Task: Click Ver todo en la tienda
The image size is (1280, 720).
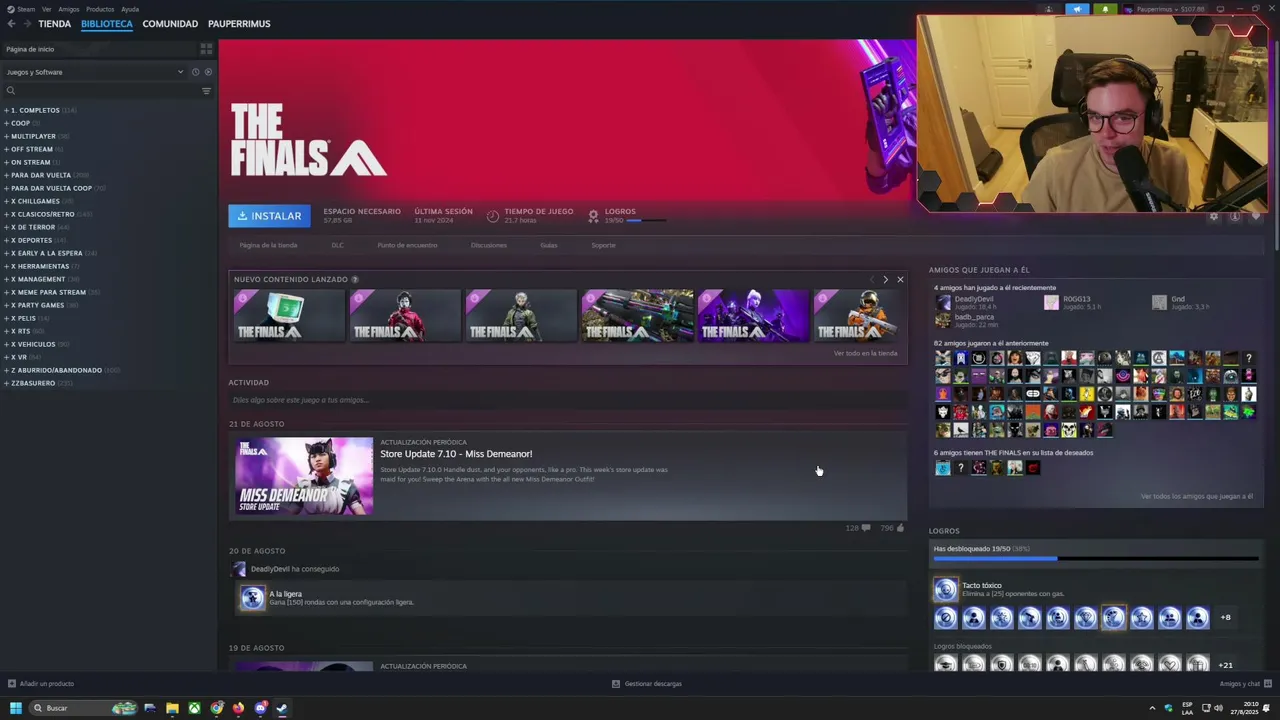Action: [866, 353]
